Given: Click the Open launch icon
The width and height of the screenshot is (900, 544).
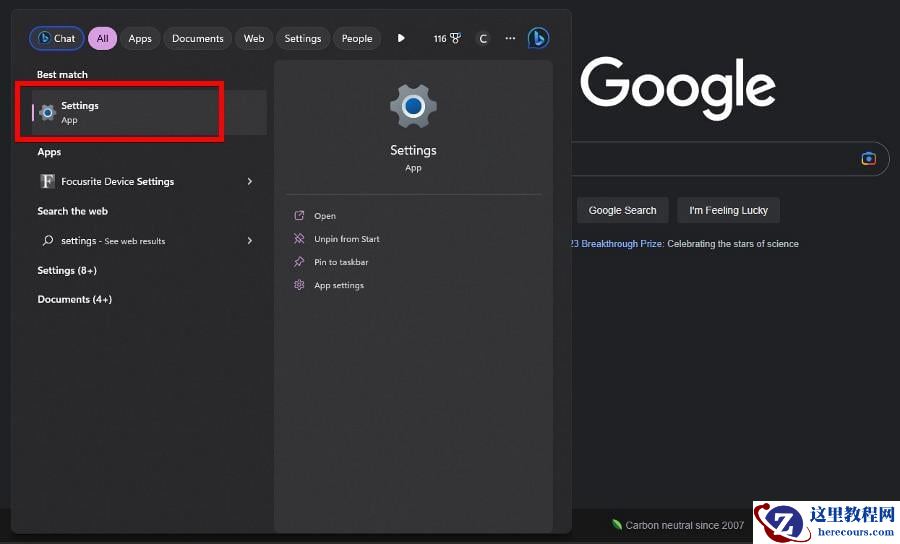Looking at the screenshot, I should tap(299, 215).
